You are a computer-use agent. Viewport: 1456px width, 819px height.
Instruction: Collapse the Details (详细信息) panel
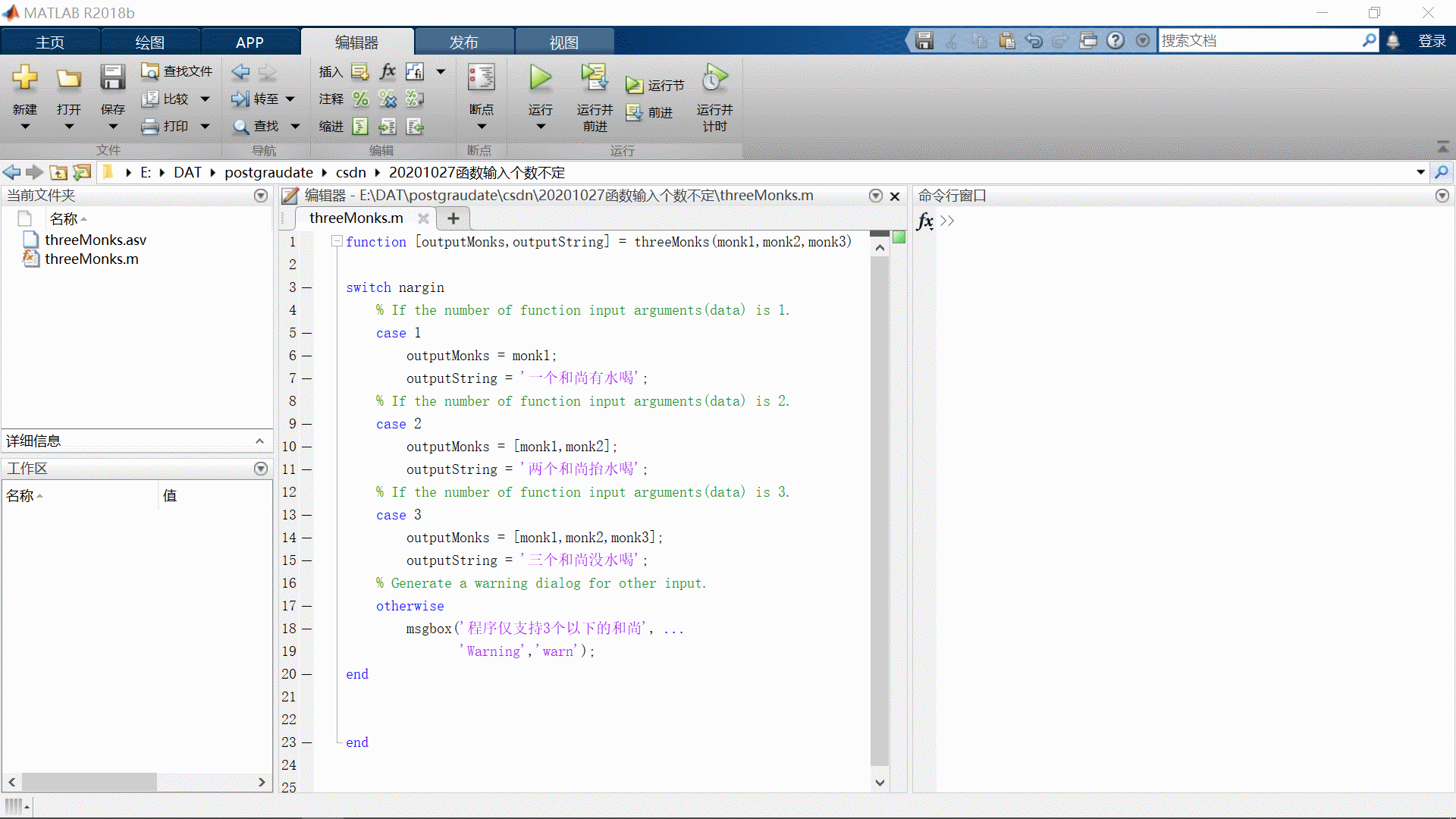pyautogui.click(x=259, y=441)
